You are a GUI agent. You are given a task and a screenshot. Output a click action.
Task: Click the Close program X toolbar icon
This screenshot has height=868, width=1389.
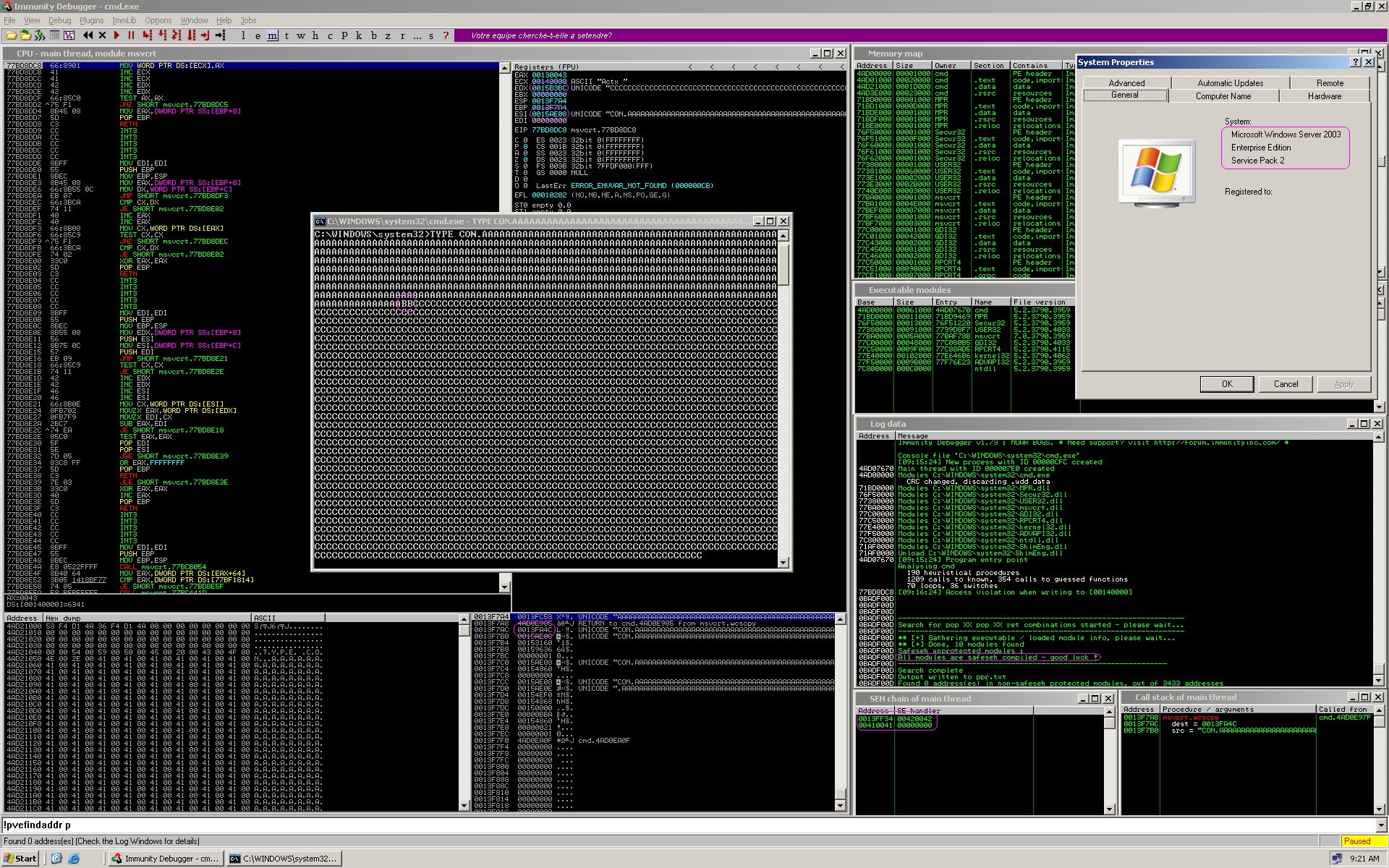pyautogui.click(x=102, y=35)
